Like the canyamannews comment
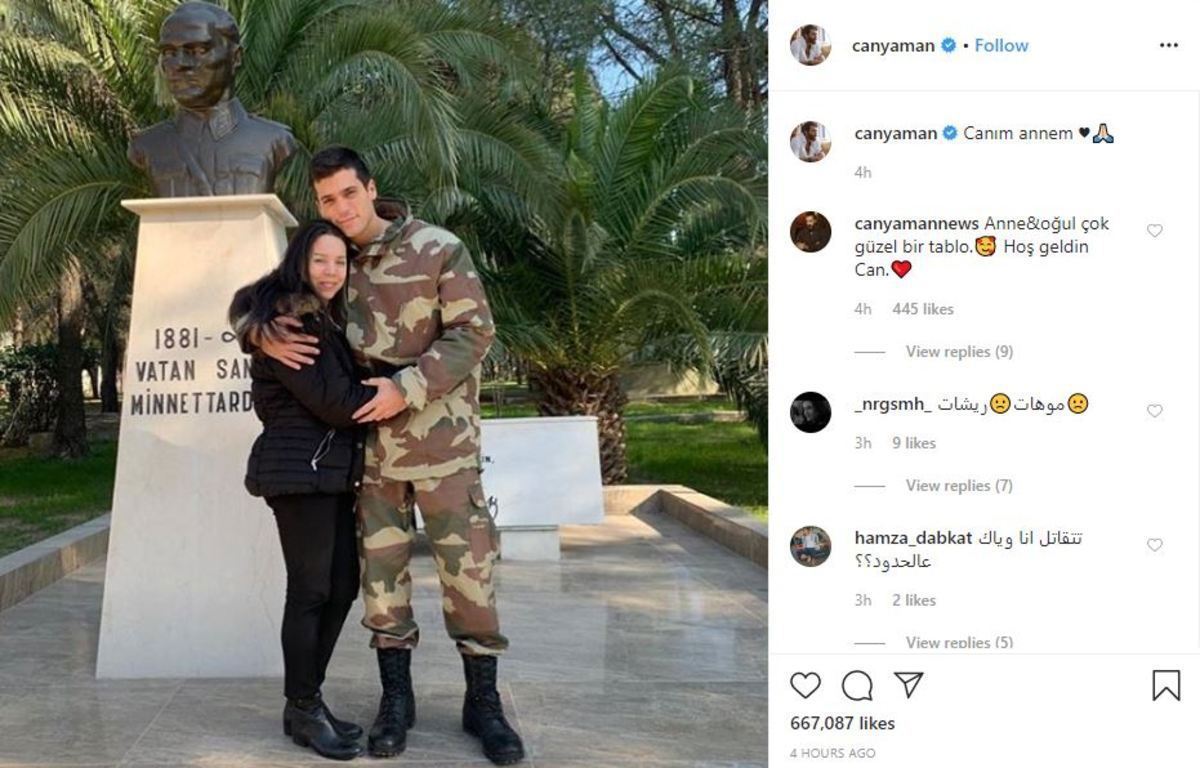 coord(1154,231)
